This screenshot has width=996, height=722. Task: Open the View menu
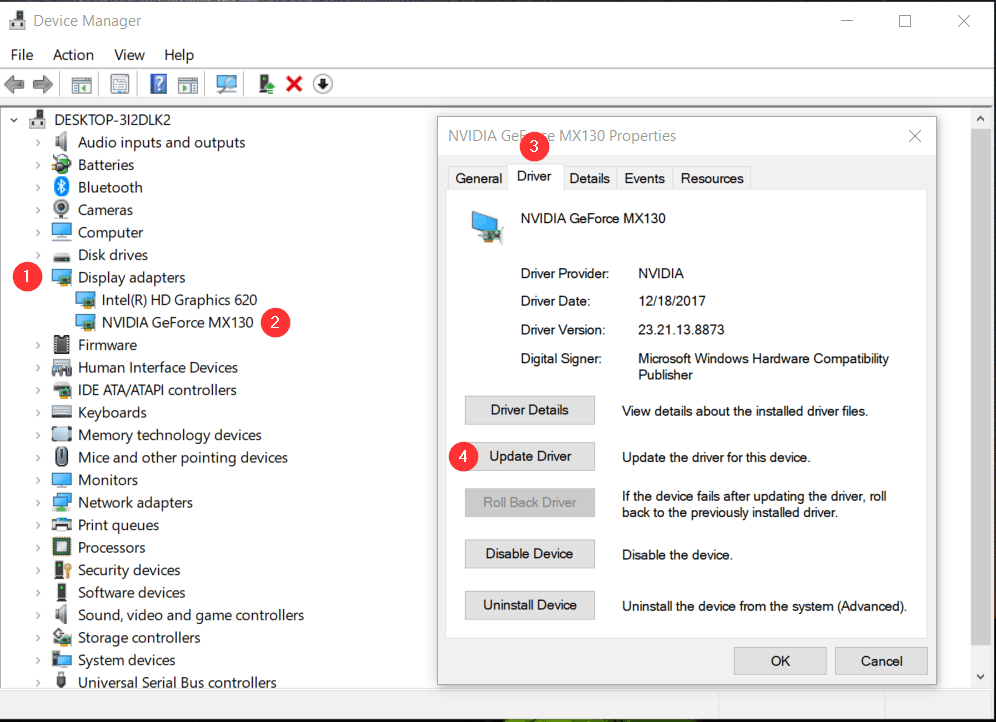pos(129,55)
